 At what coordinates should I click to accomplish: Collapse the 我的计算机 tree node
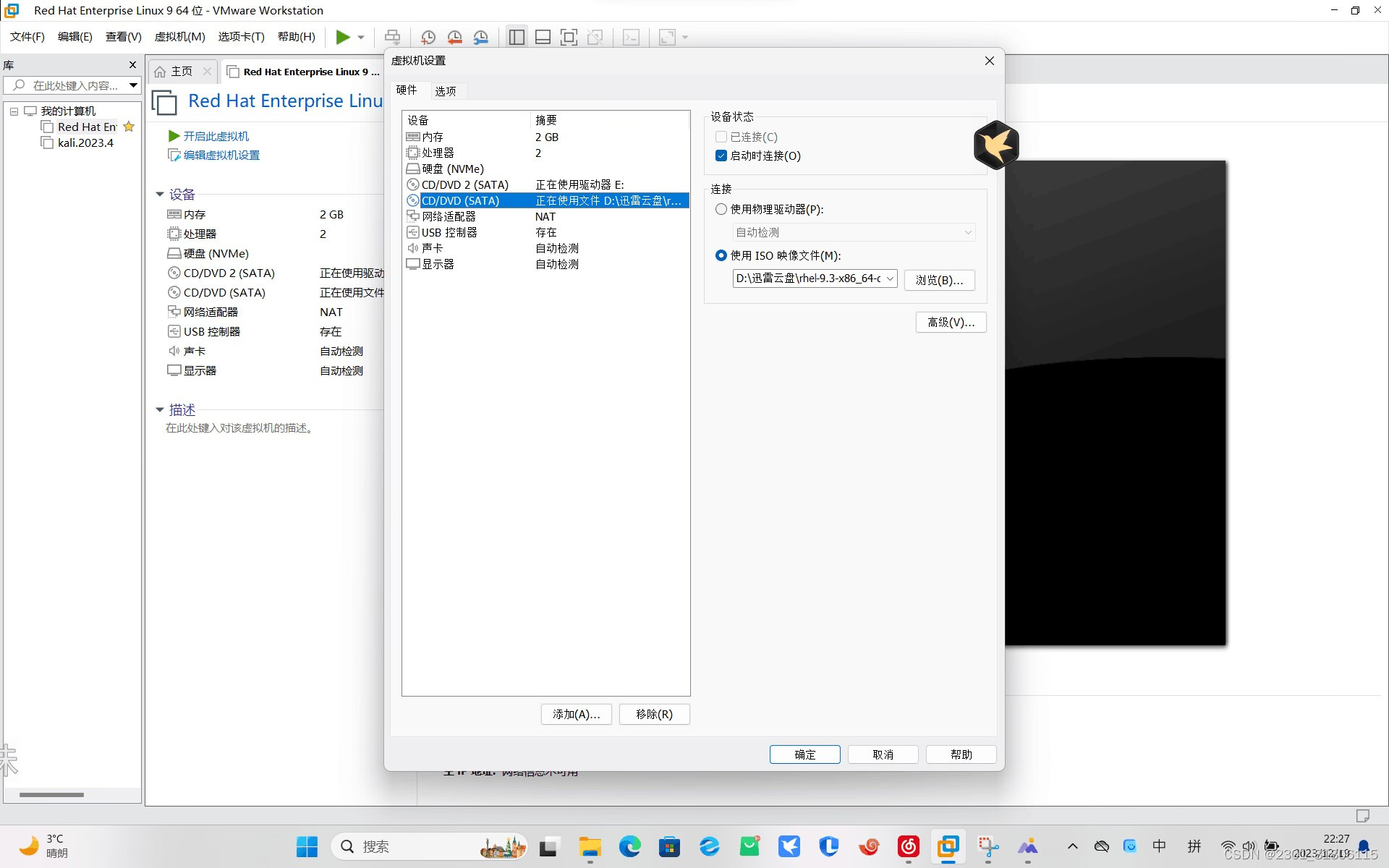pyautogui.click(x=14, y=111)
